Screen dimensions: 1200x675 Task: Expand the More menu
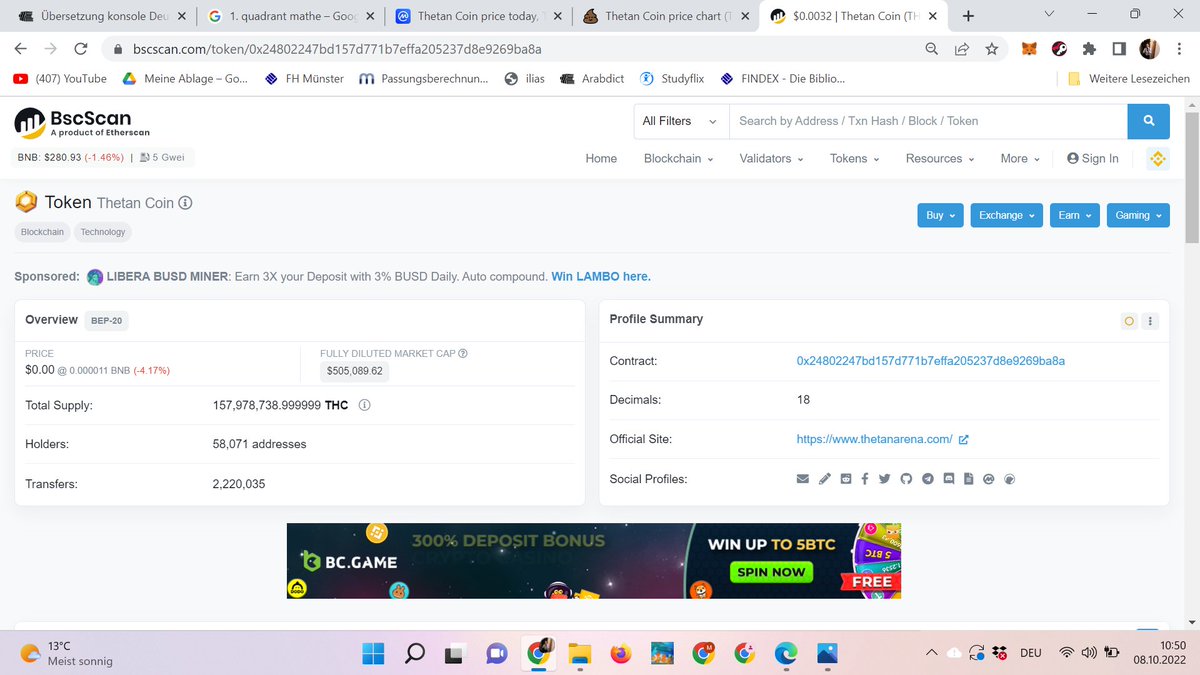pyautogui.click(x=1021, y=158)
